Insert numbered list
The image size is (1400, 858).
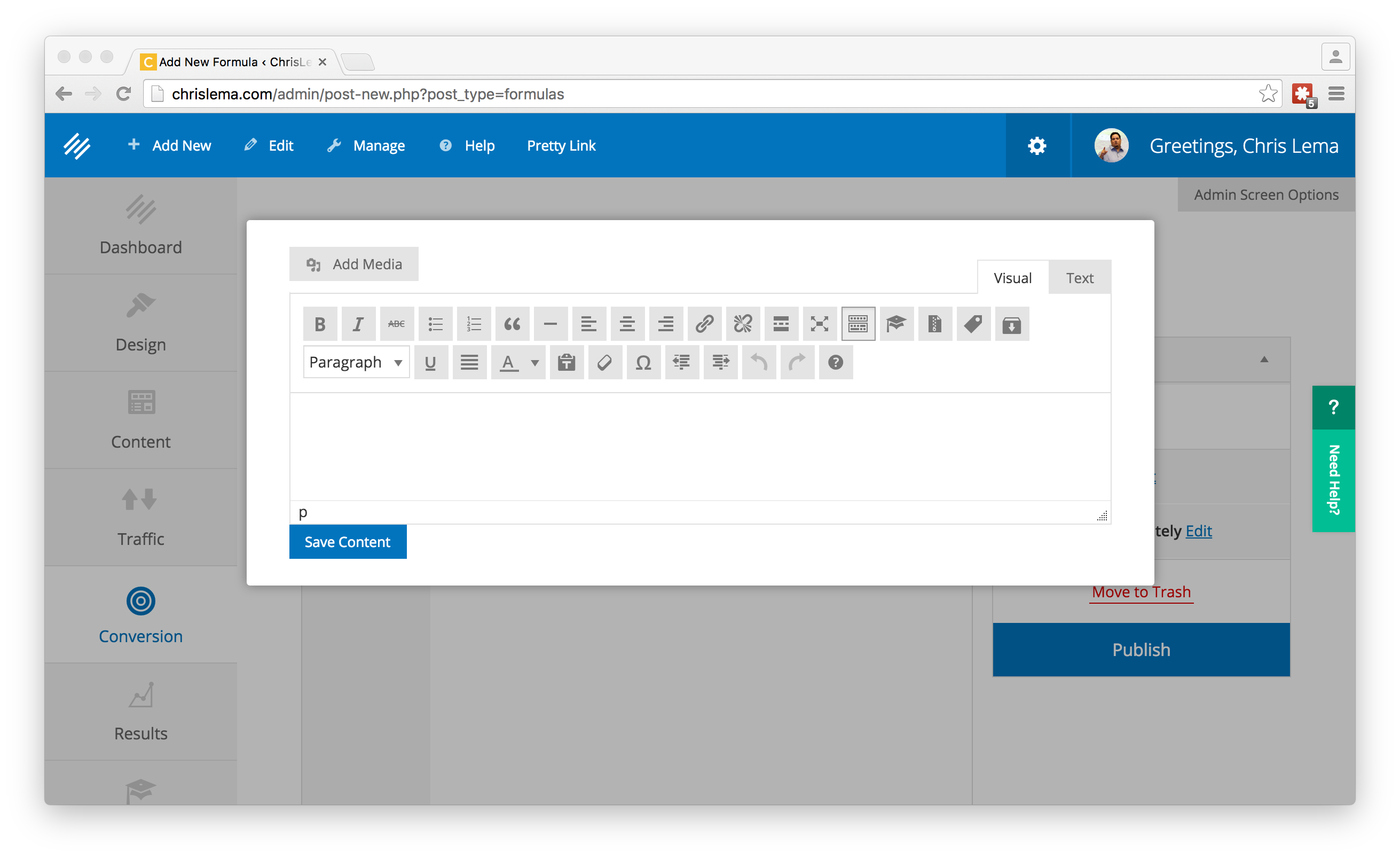[474, 324]
